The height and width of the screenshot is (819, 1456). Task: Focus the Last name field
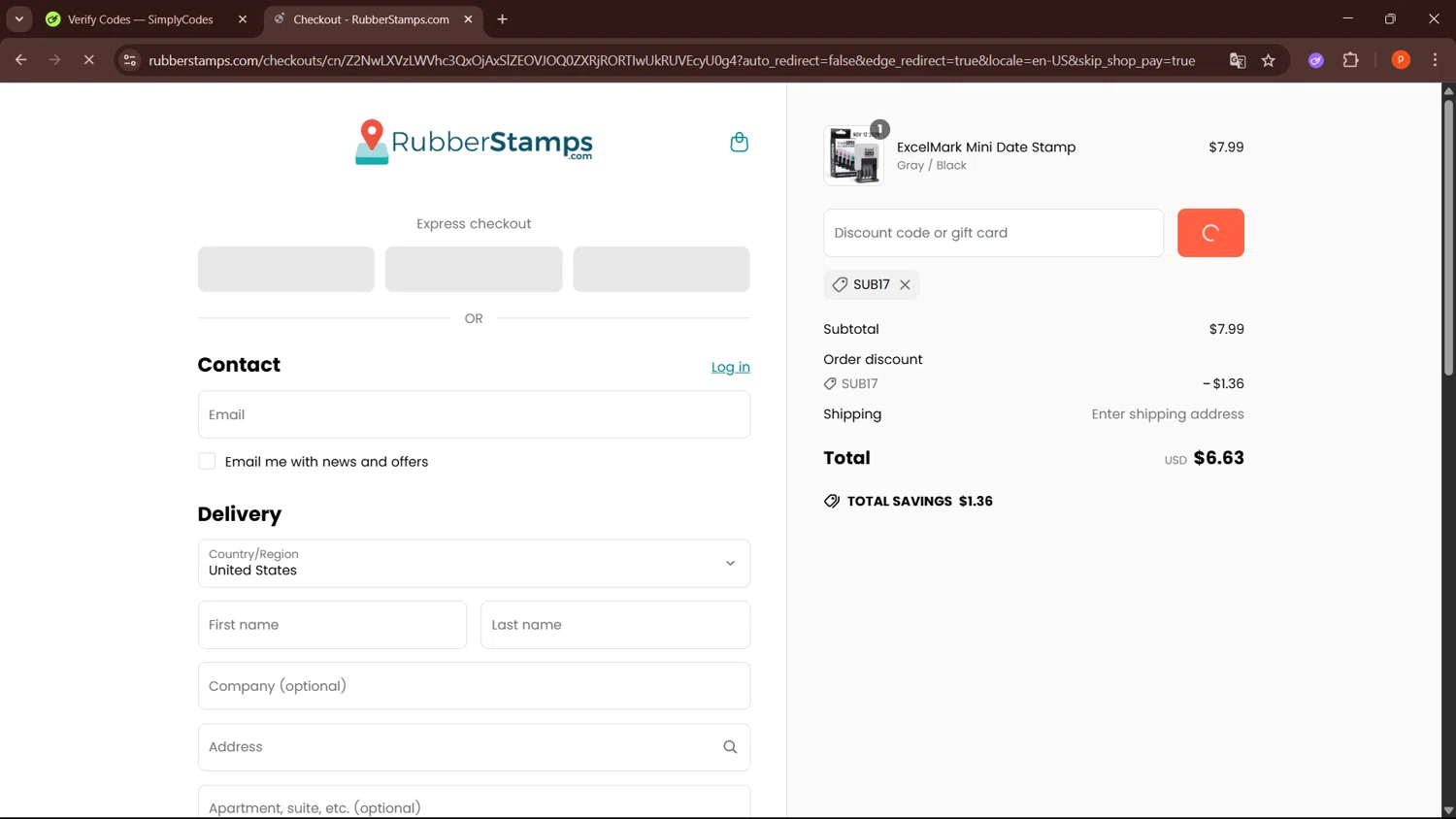(x=615, y=625)
